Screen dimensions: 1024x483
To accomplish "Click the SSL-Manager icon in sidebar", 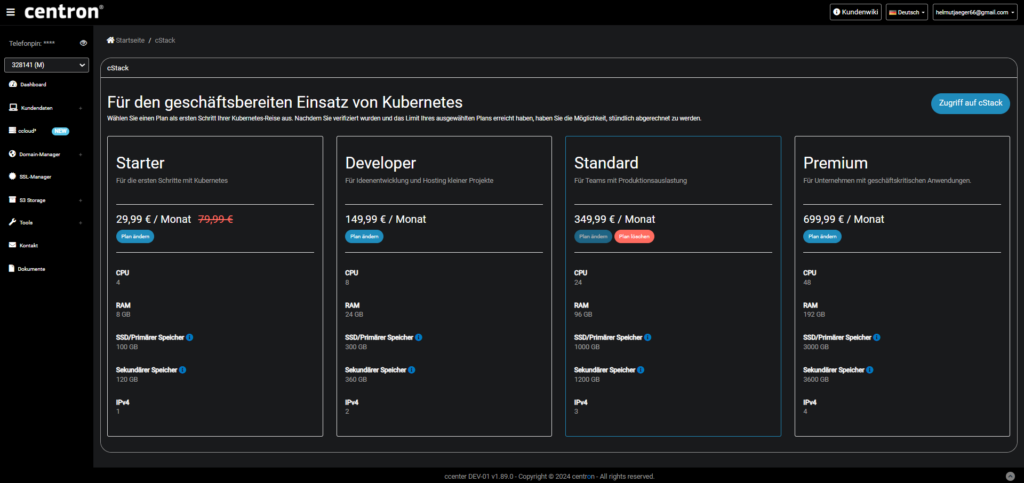I will (x=12, y=176).
